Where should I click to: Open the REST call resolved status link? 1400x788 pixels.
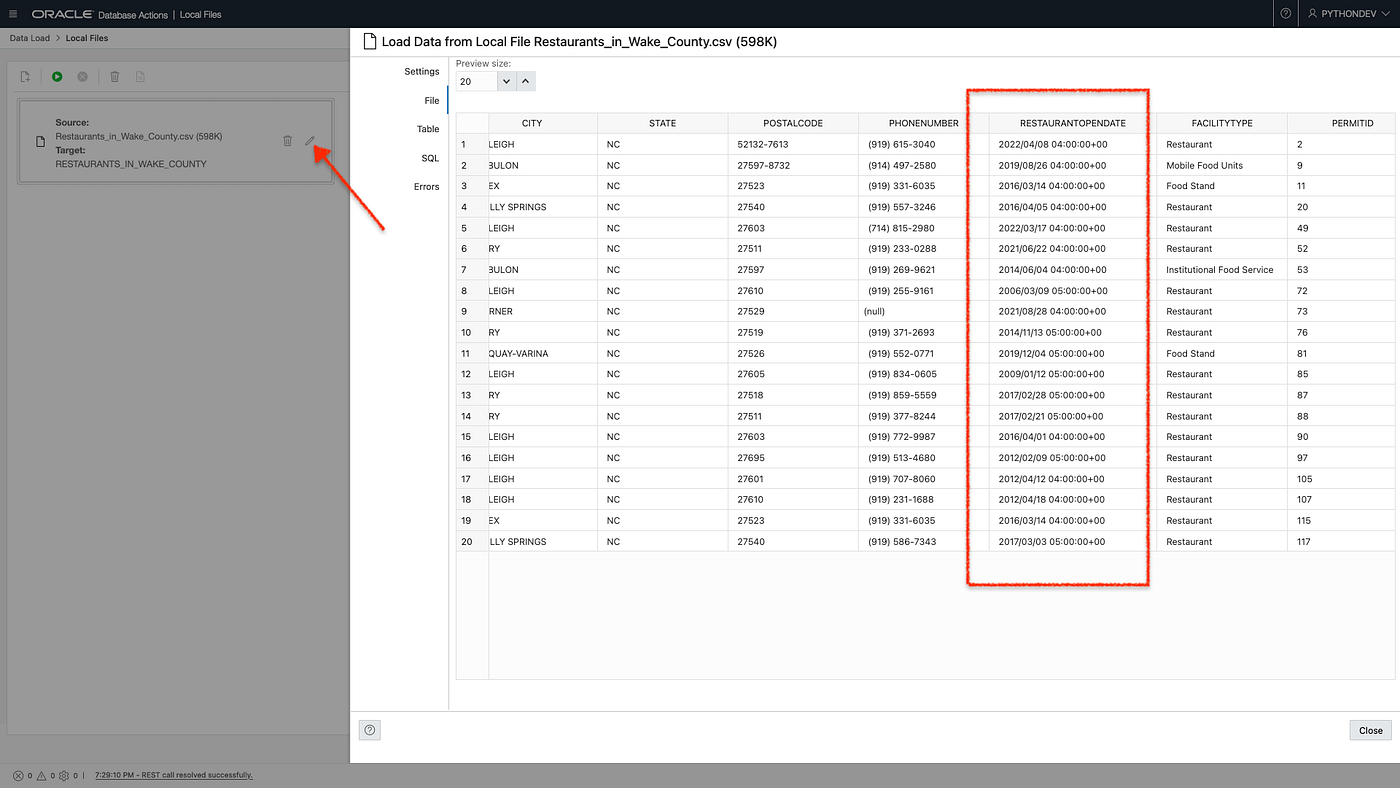click(172, 775)
